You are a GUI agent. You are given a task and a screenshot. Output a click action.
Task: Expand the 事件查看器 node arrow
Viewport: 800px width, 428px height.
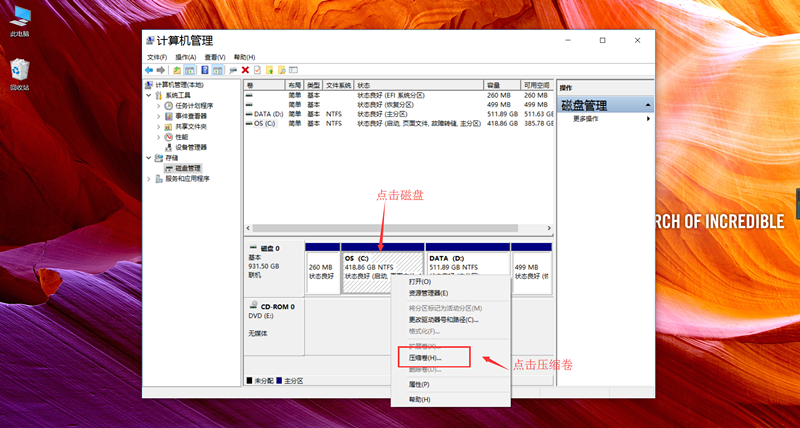[159, 116]
